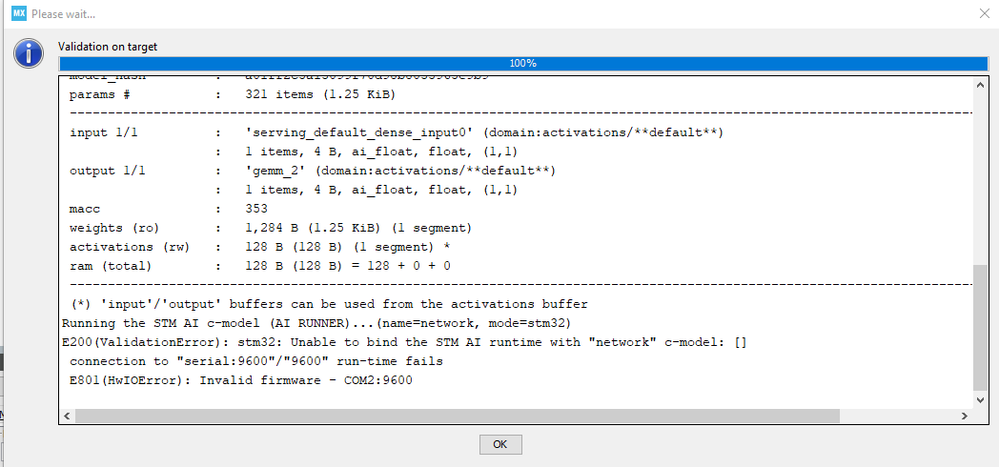Click the vertical scrollbar track above the thumb
Viewport: 999px width, 467px height.
click(x=980, y=170)
